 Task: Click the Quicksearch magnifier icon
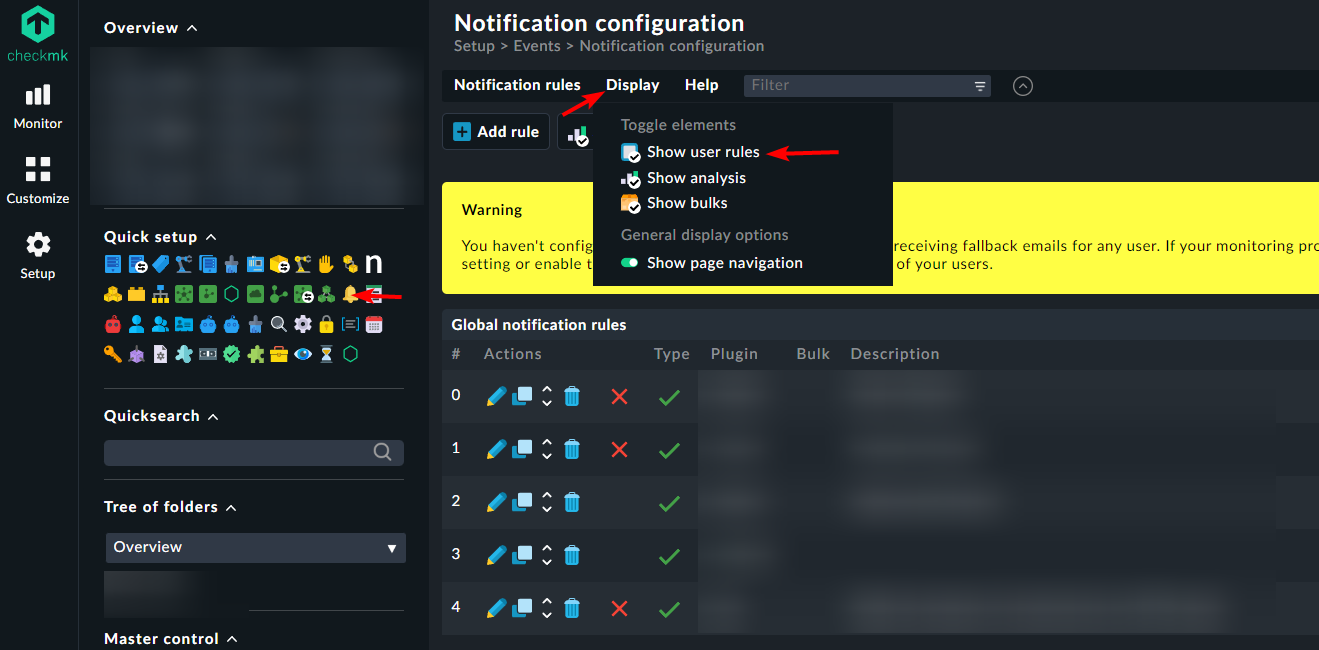click(x=382, y=452)
